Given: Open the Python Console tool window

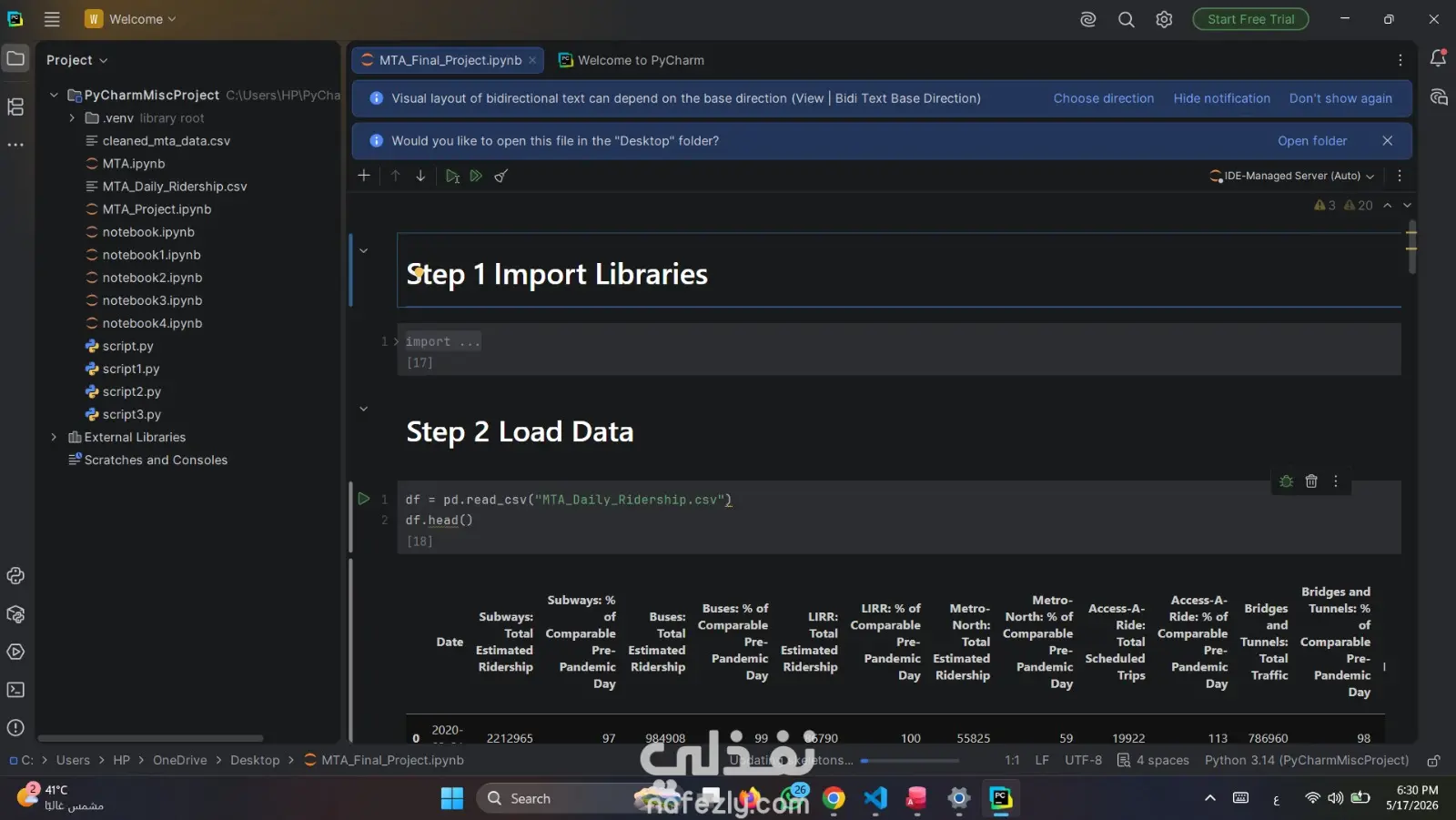Looking at the screenshot, I should (x=15, y=575).
